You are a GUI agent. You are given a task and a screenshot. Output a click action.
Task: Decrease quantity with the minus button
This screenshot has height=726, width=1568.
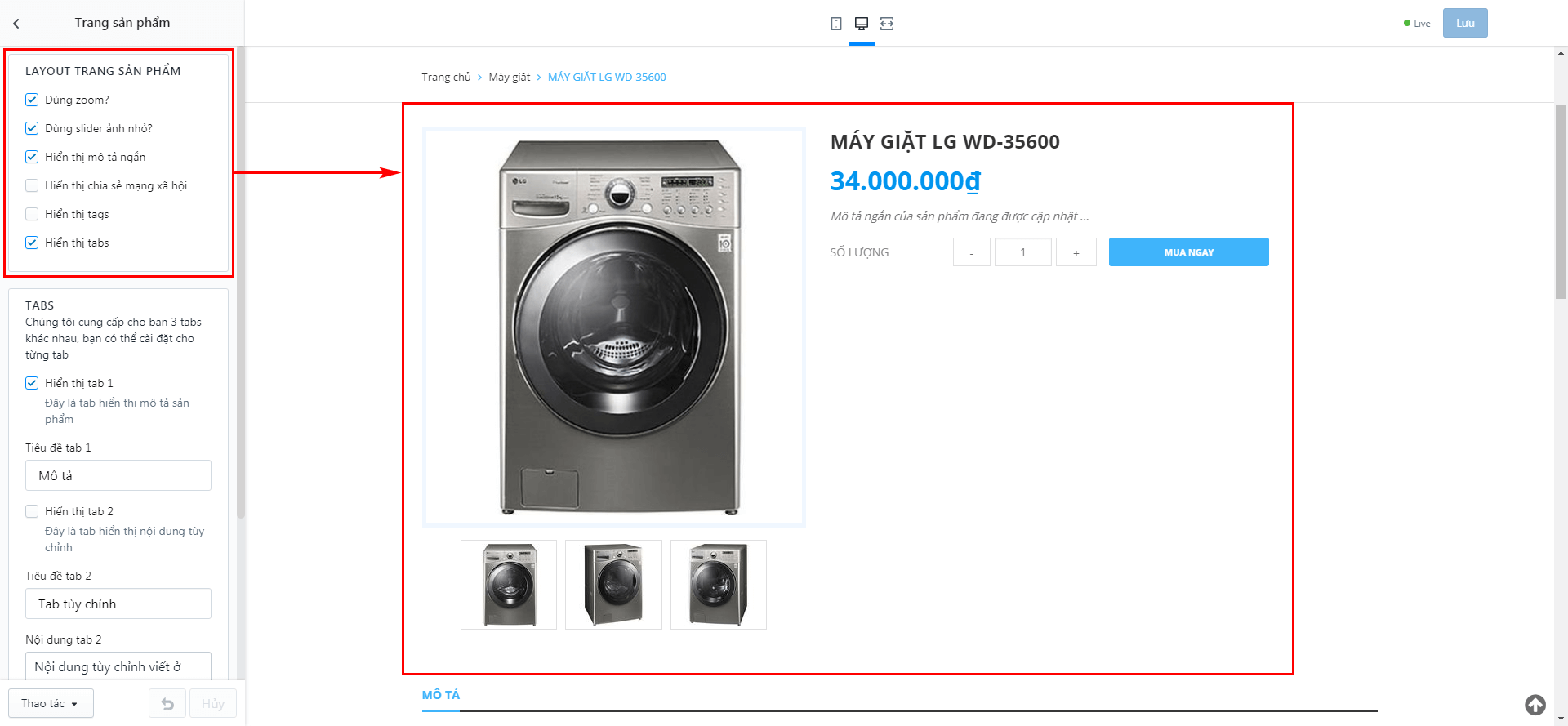coord(972,252)
